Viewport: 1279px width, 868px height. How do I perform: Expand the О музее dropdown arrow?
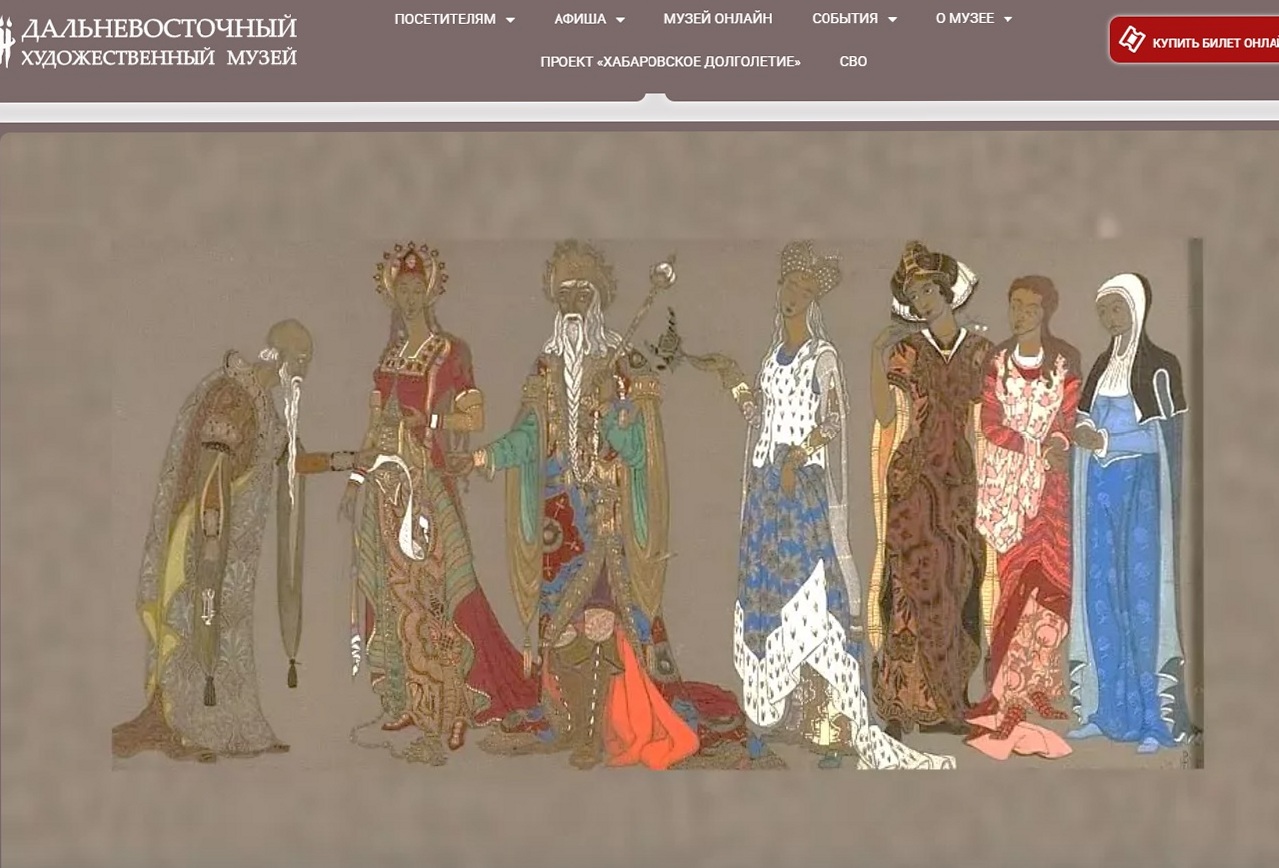point(1007,20)
